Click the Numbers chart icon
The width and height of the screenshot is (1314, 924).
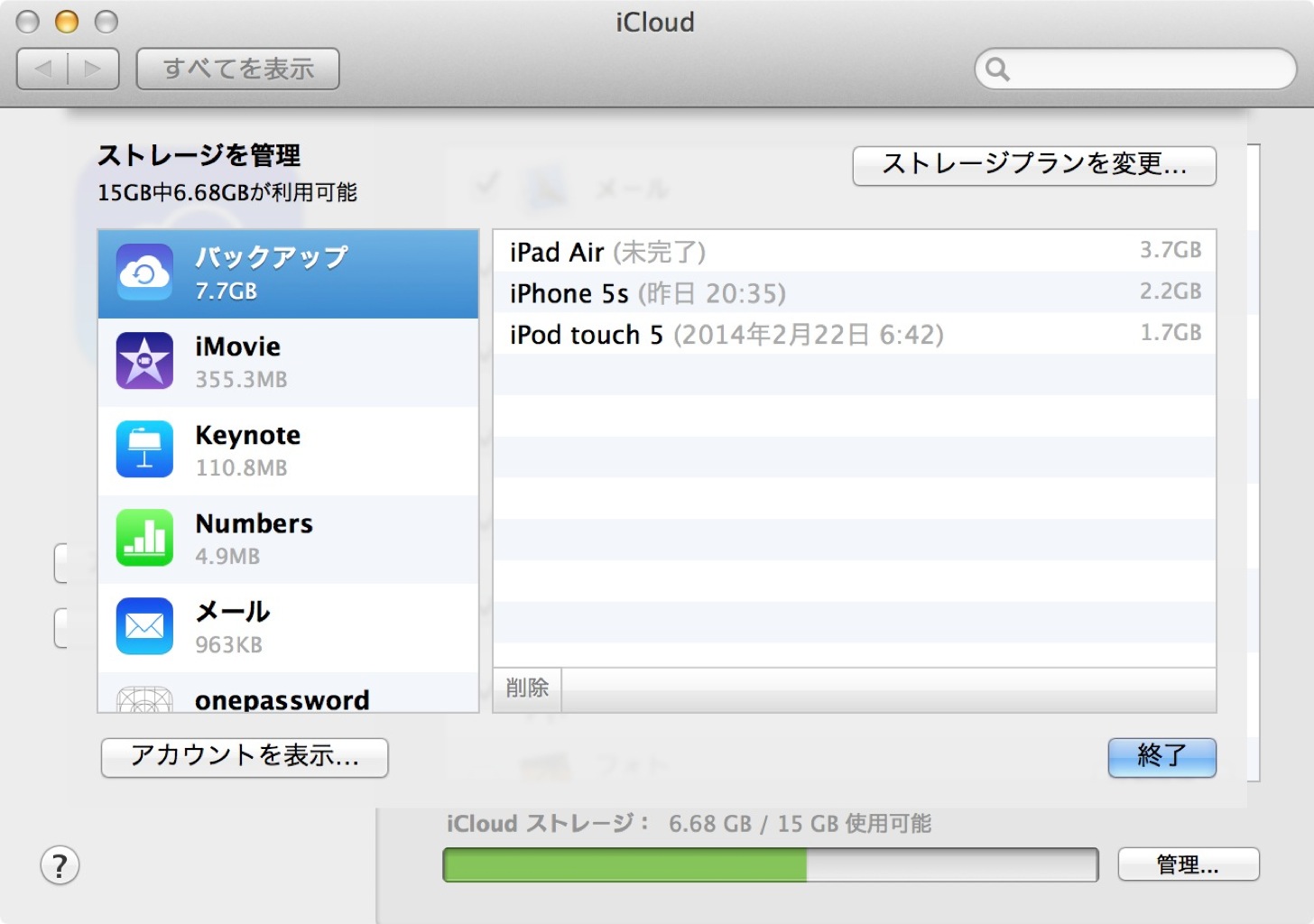144,538
